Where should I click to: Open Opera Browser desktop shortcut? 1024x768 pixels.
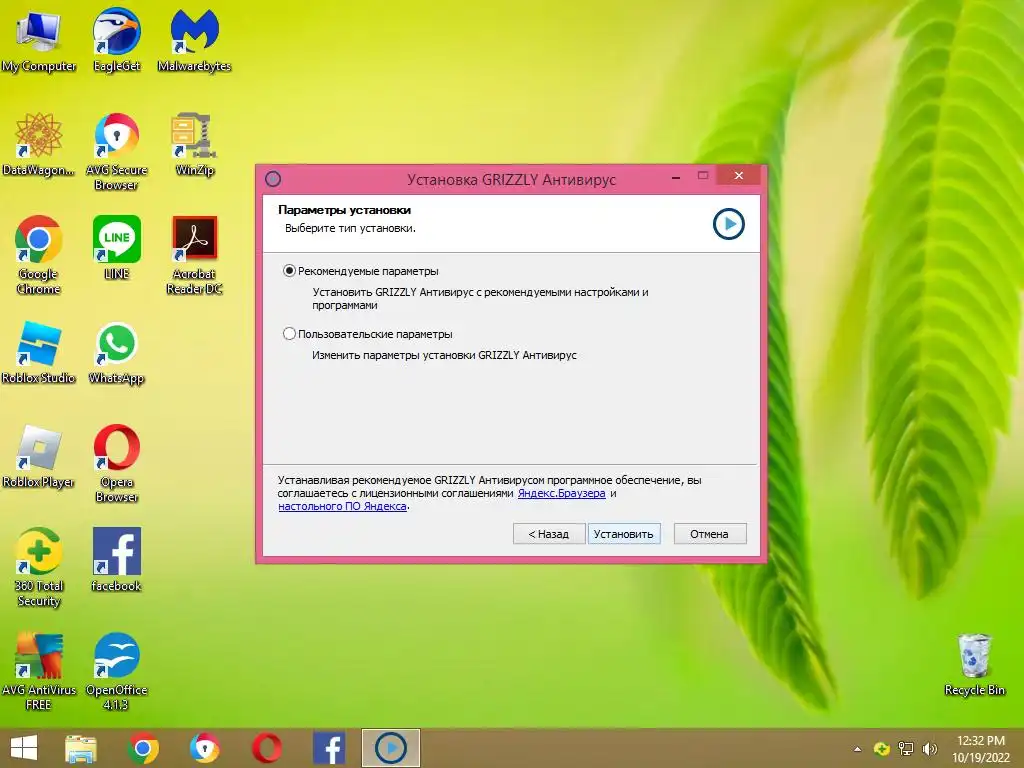click(x=117, y=464)
